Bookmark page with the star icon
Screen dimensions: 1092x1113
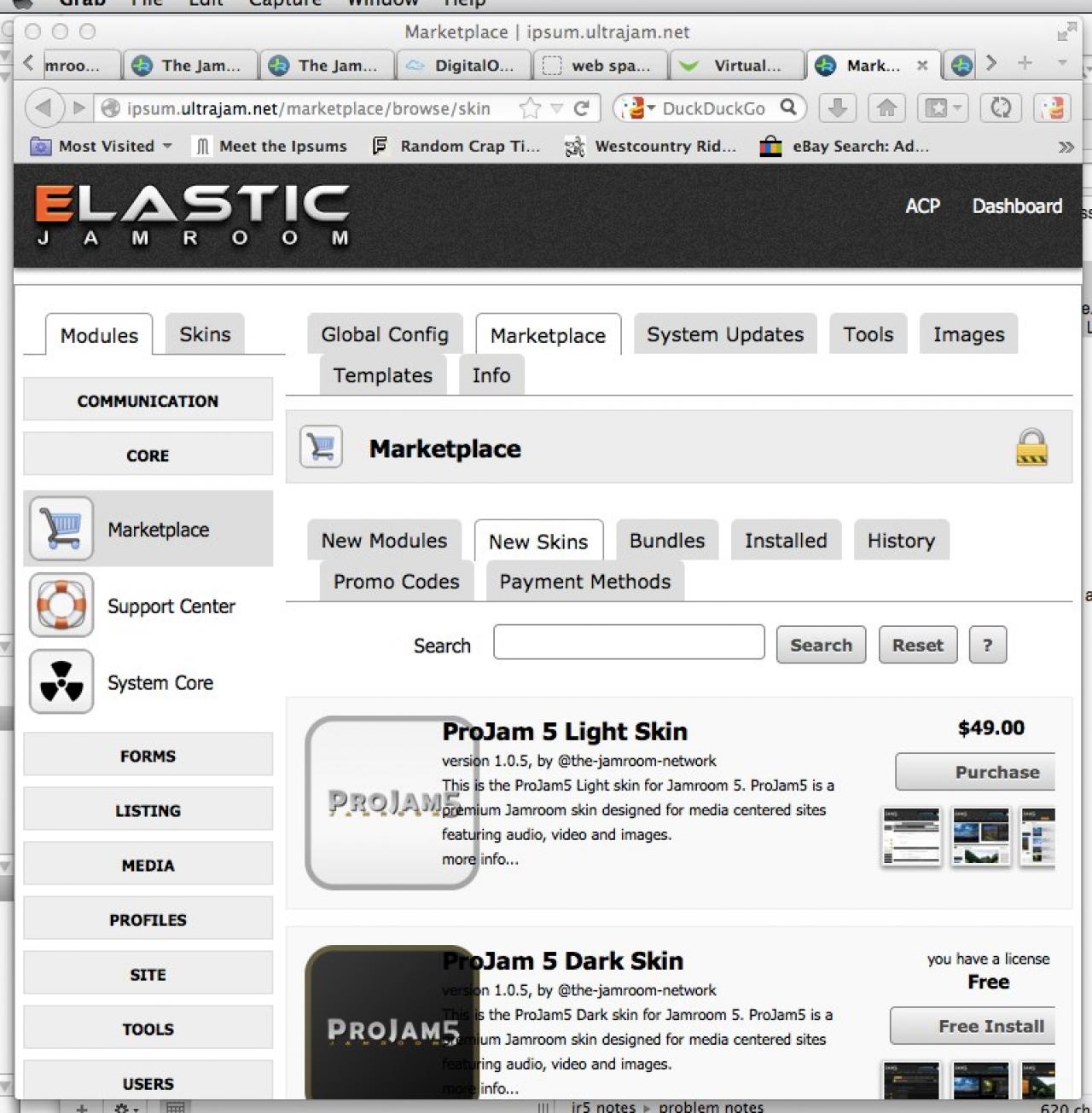click(x=530, y=108)
